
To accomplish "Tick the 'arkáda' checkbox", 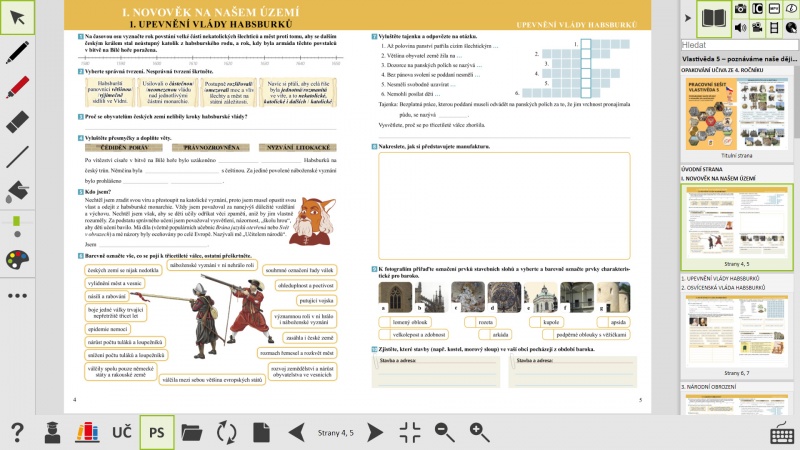I will [484, 335].
